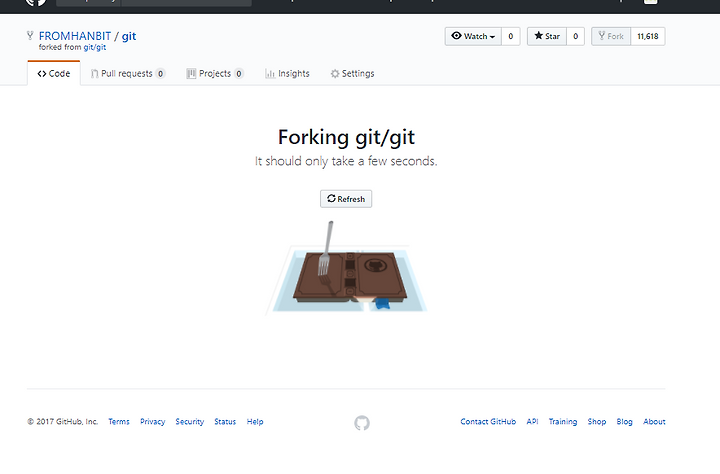Click the GitHub Octocat logo in footer
Screen dimensions: 720x474
[362, 423]
